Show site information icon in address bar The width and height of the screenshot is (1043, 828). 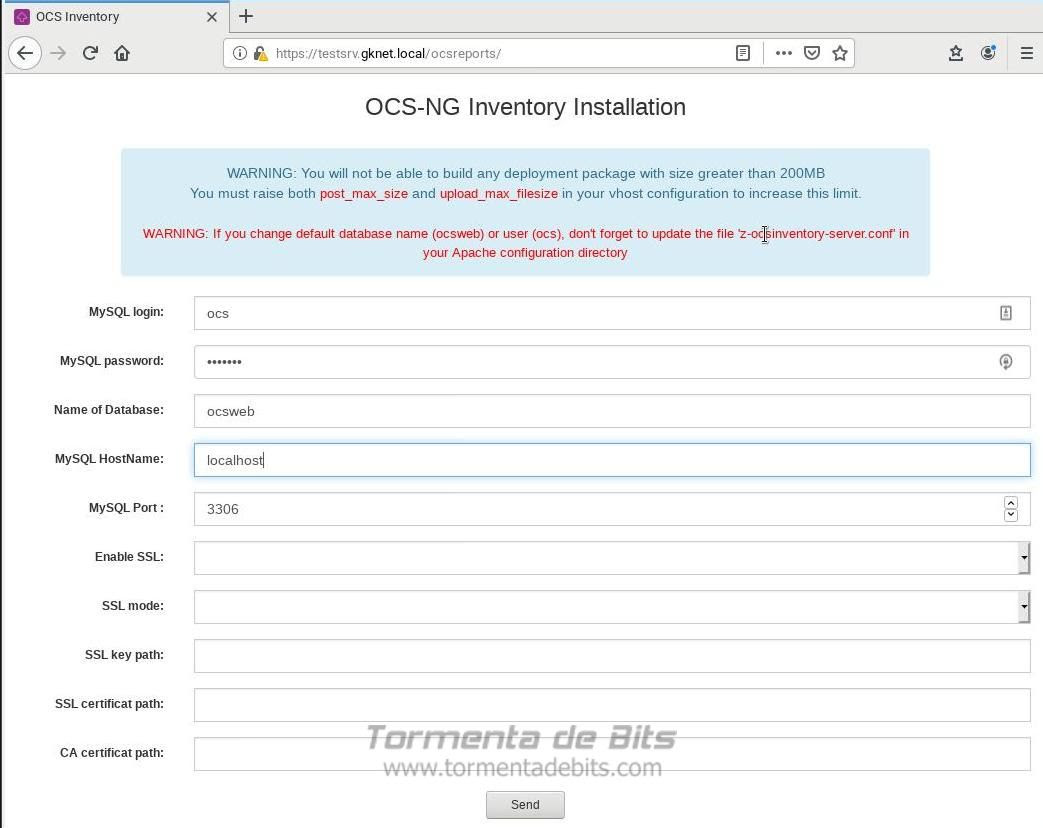239,53
